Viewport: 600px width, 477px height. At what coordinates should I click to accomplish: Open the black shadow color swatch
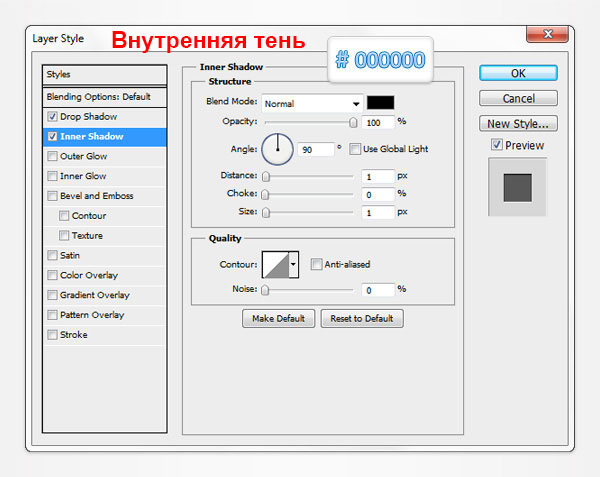tap(380, 103)
